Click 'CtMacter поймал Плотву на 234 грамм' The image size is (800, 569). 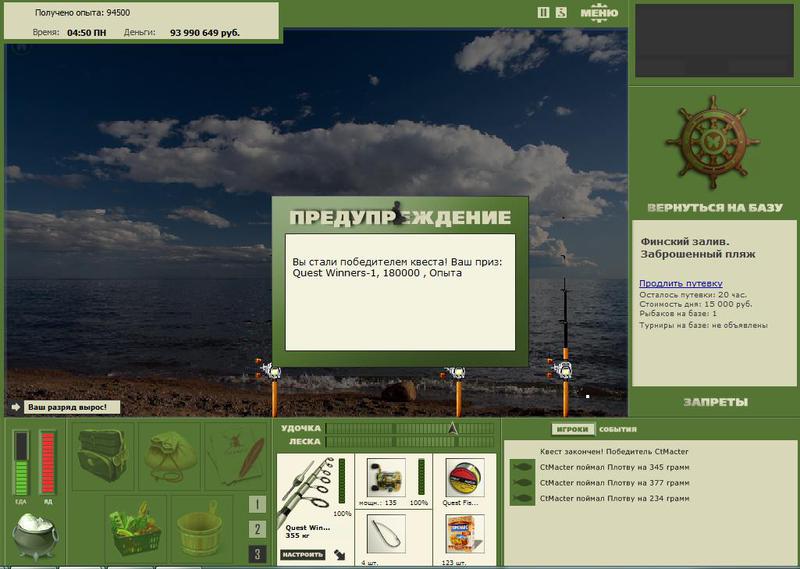pyautogui.click(x=614, y=498)
